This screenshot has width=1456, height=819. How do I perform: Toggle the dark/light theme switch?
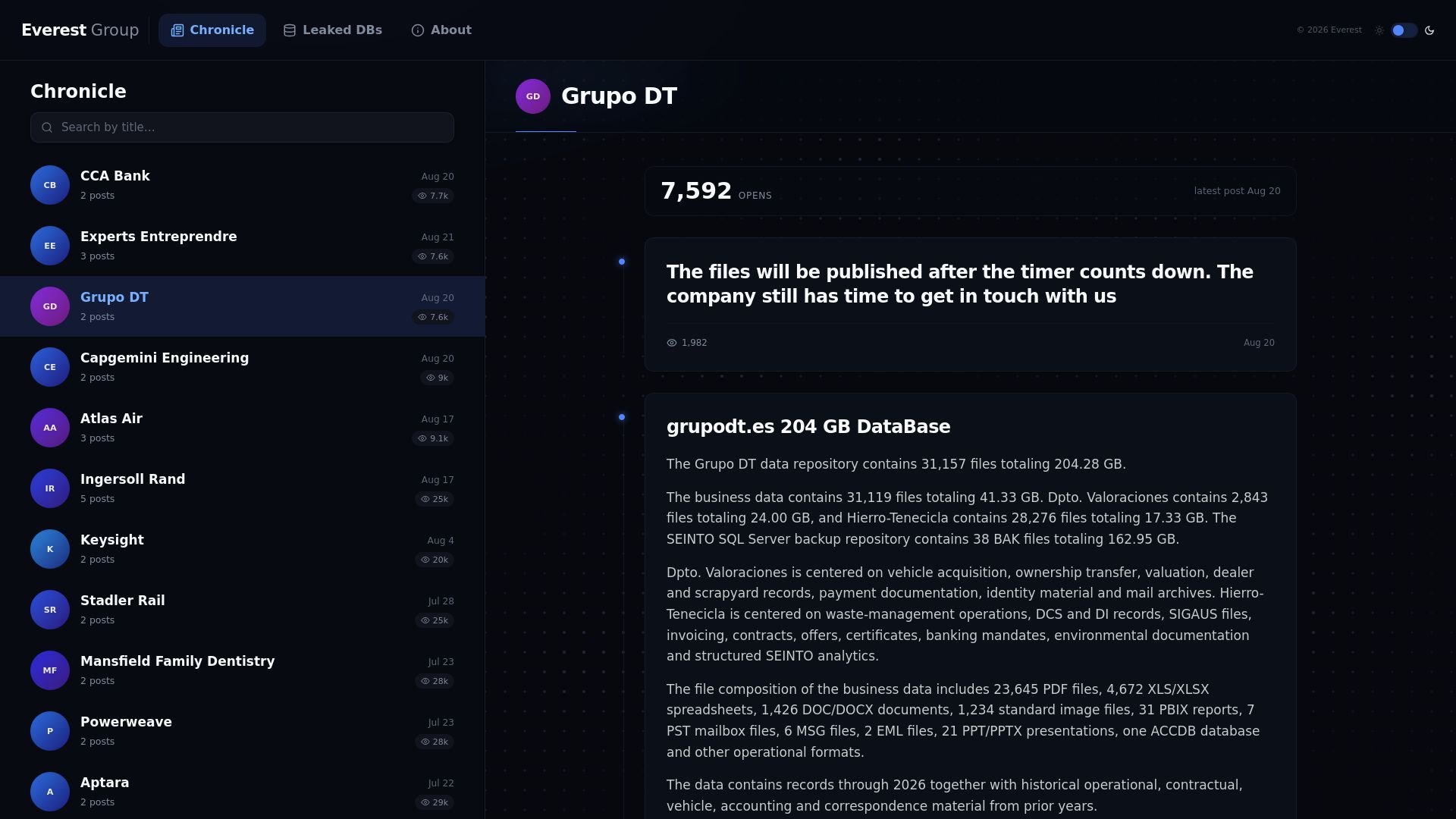click(x=1404, y=30)
